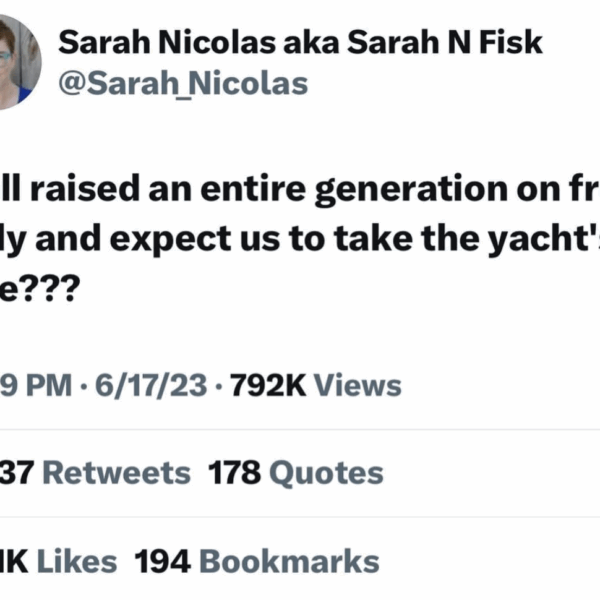Screen dimensions: 600x600
Task: Click the @Sarah_Nicolas handle
Action: coord(183,83)
